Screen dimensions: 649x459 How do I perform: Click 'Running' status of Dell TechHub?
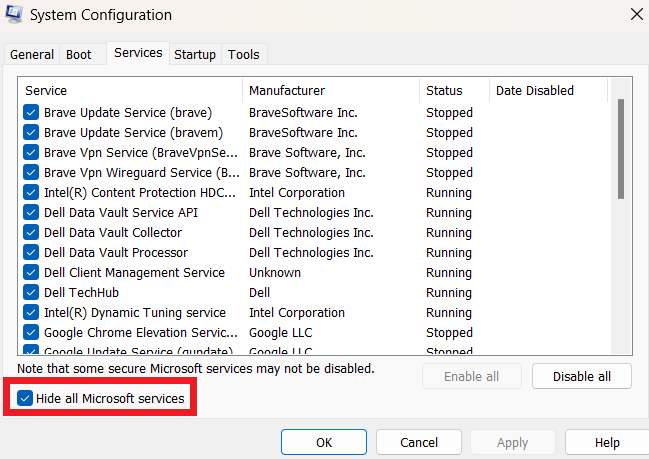click(449, 293)
